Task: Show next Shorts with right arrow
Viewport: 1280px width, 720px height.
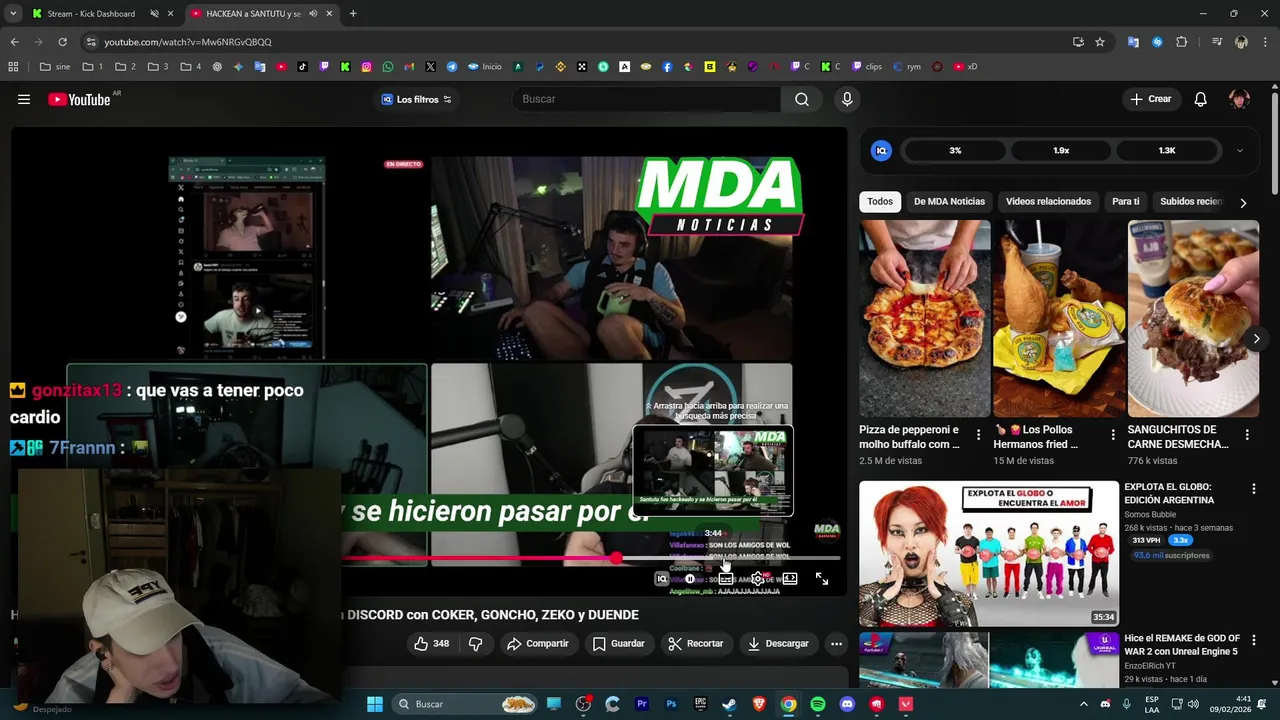Action: tap(1256, 339)
